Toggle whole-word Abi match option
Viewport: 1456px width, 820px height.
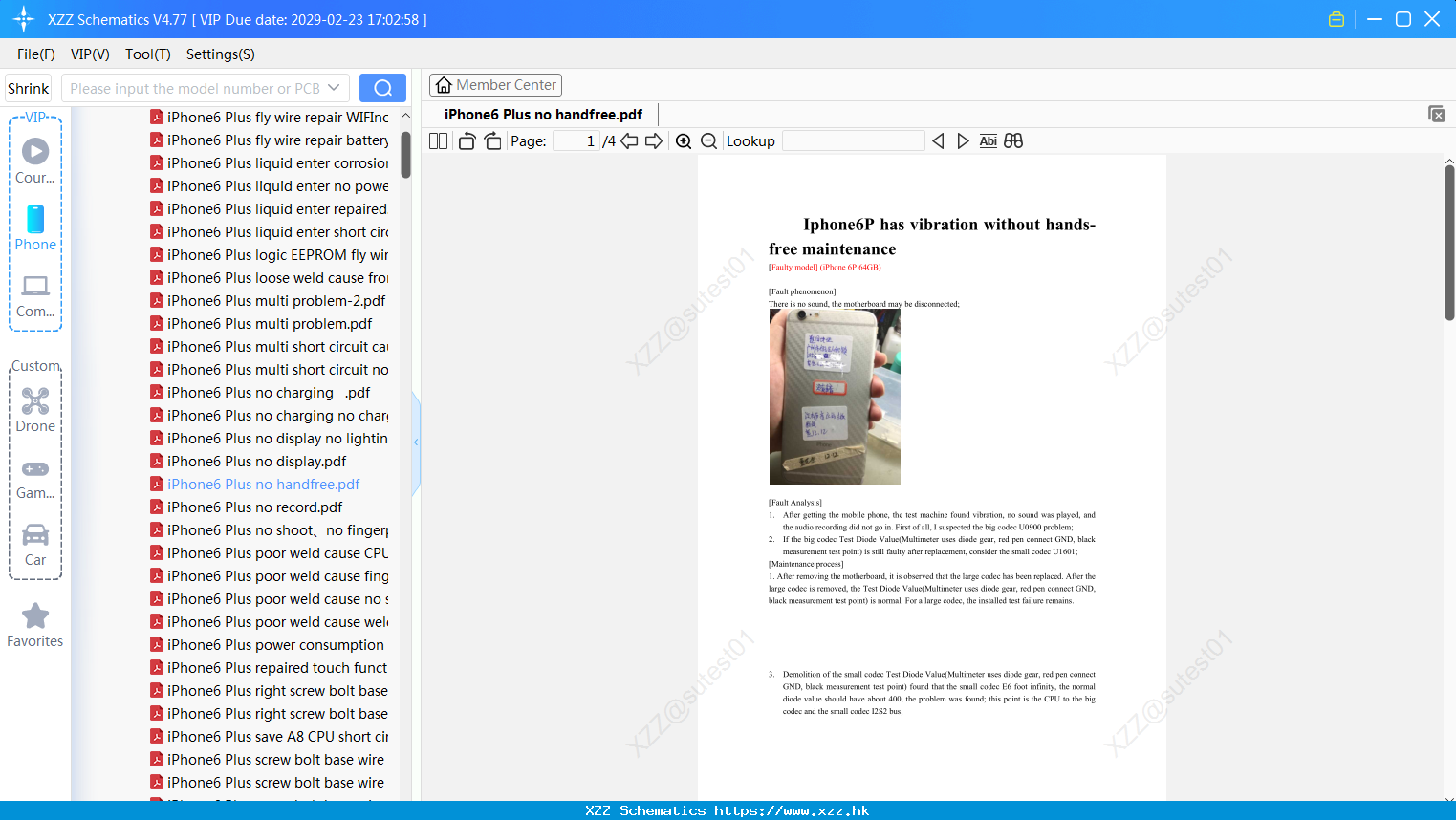989,141
